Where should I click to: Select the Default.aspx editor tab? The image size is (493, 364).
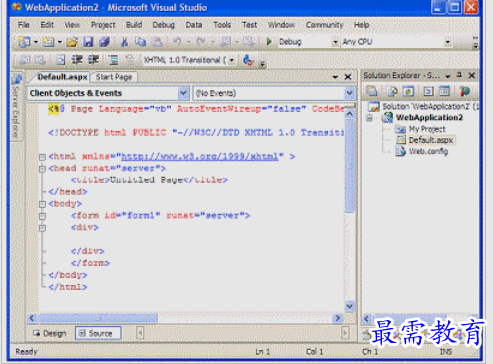(62, 77)
